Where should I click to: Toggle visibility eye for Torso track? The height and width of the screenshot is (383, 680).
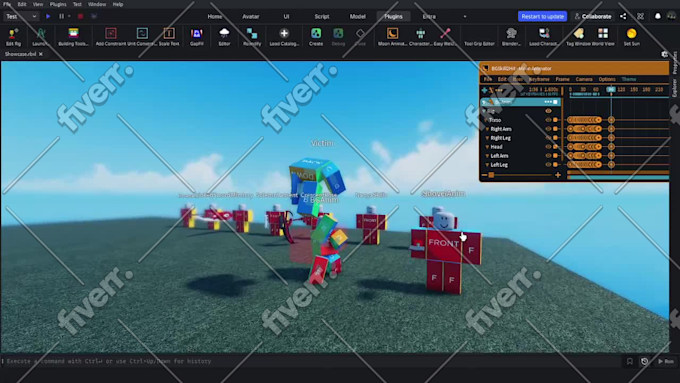click(548, 120)
